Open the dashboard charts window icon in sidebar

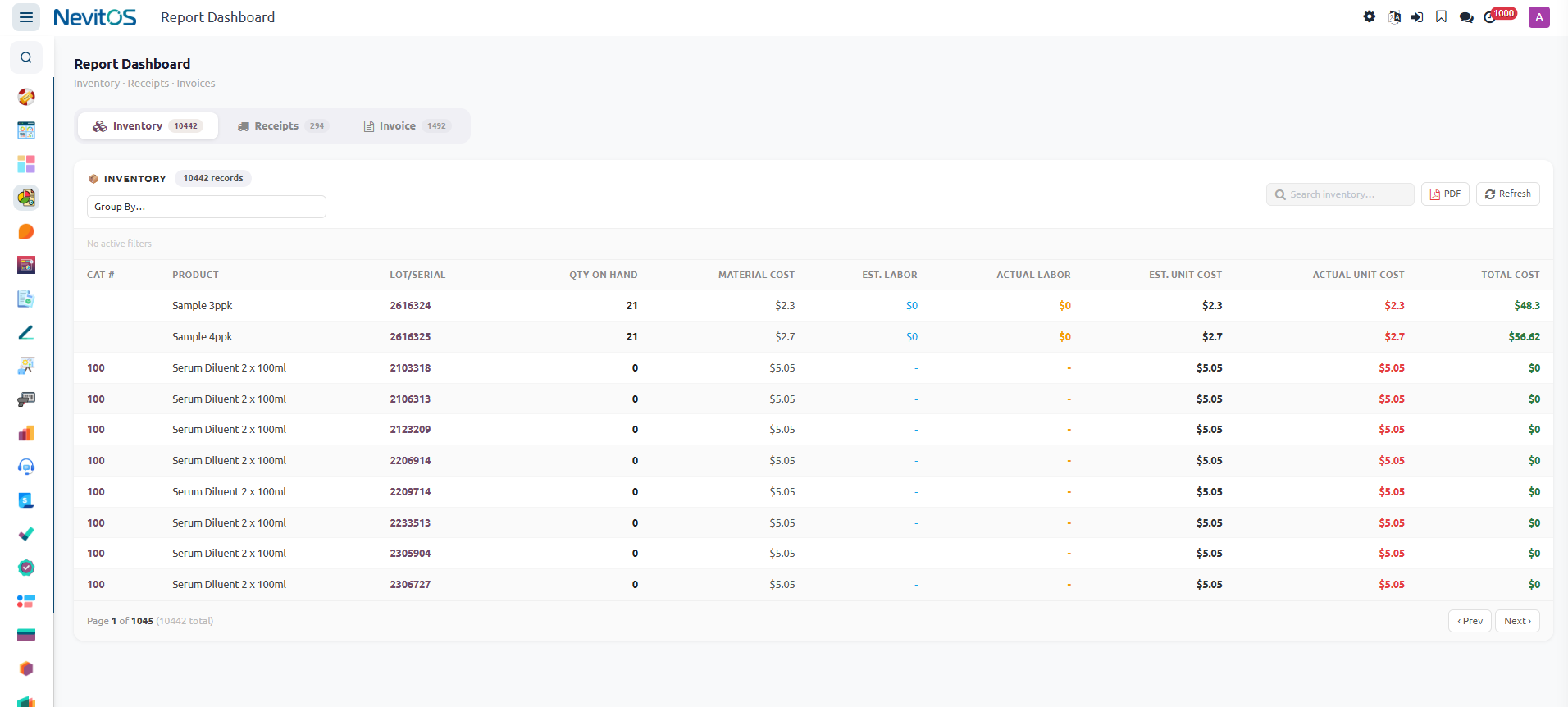click(x=26, y=130)
